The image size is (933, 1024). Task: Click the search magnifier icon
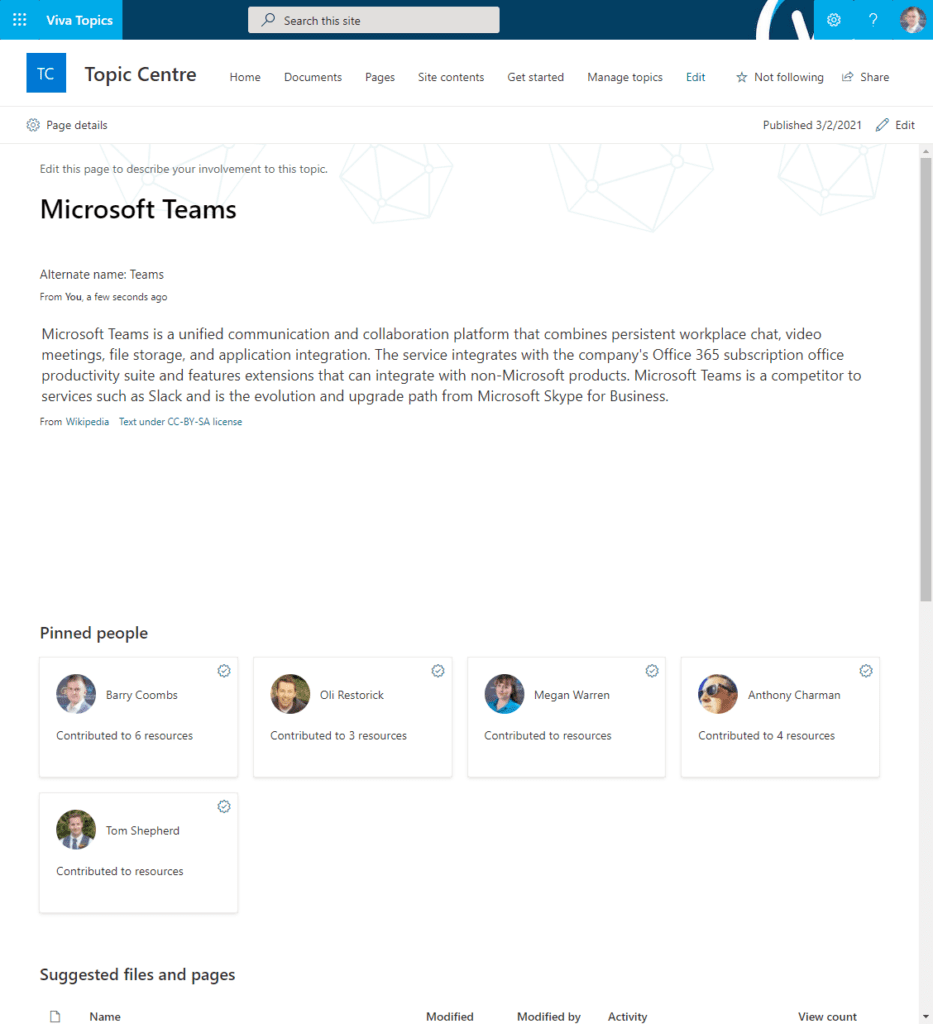[x=268, y=20]
